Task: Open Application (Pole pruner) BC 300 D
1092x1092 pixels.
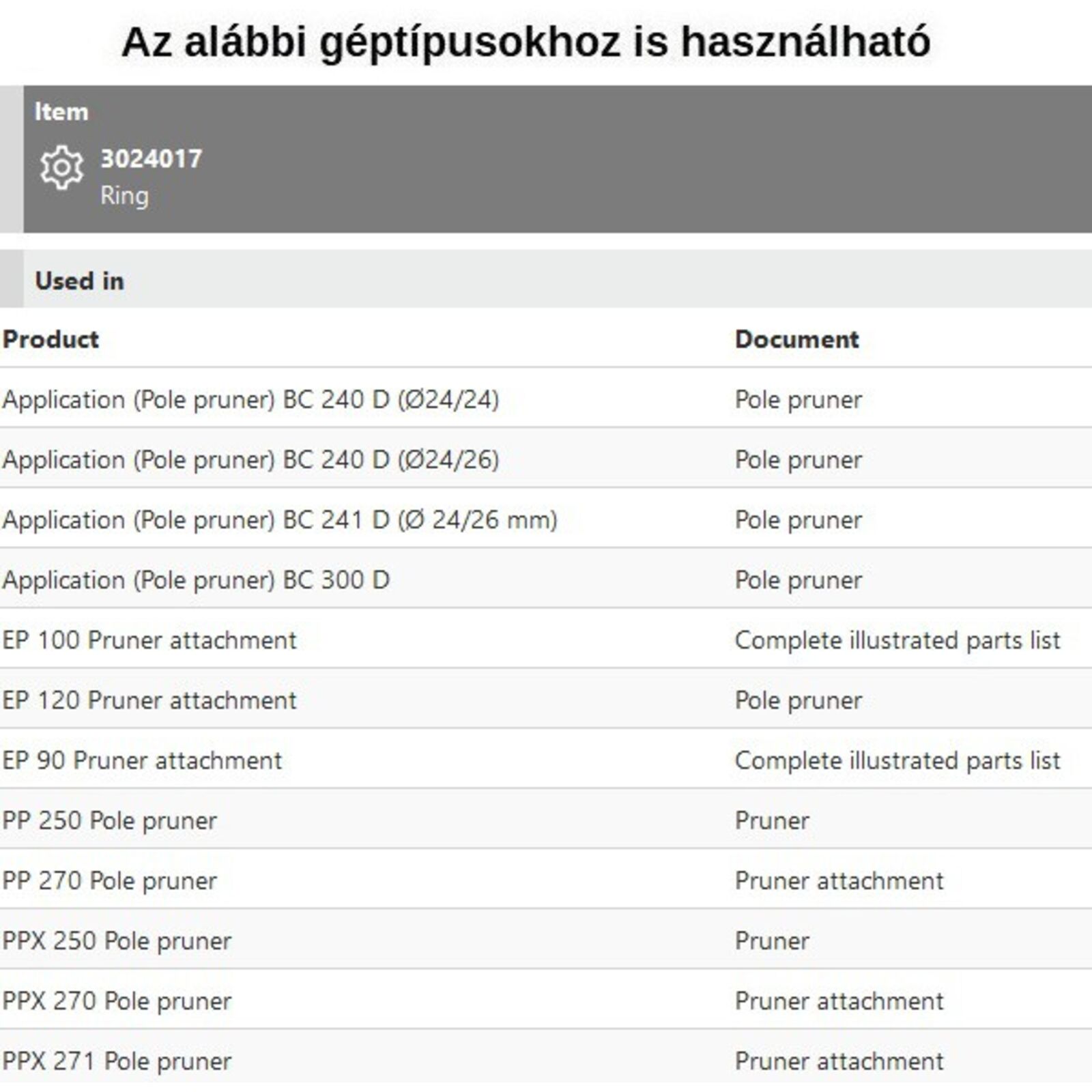Action: (x=196, y=580)
